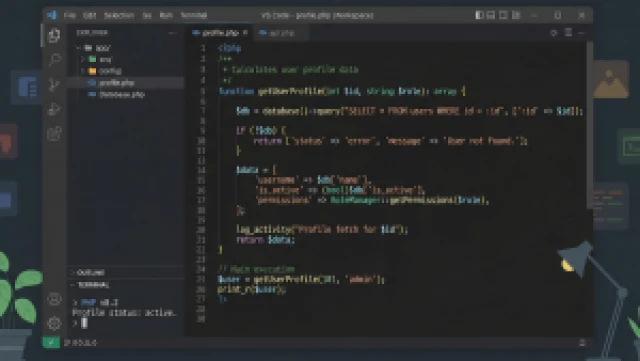Open the Edit menu

(89, 16)
